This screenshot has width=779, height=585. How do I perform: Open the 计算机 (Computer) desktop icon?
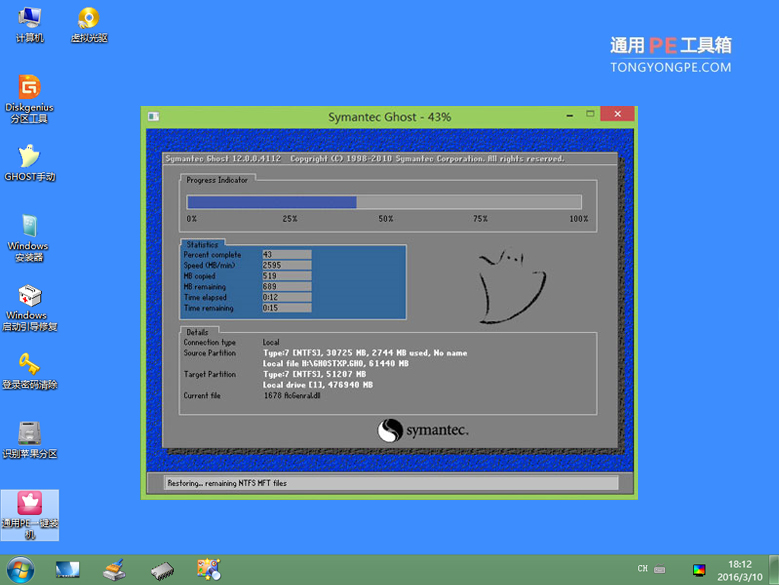[30, 20]
